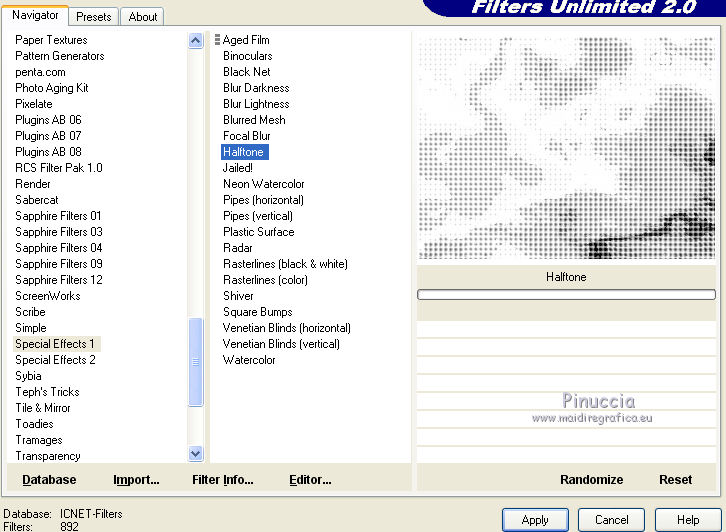This screenshot has width=726, height=532.
Task: Select Sabercat category
Action: click(x=37, y=200)
